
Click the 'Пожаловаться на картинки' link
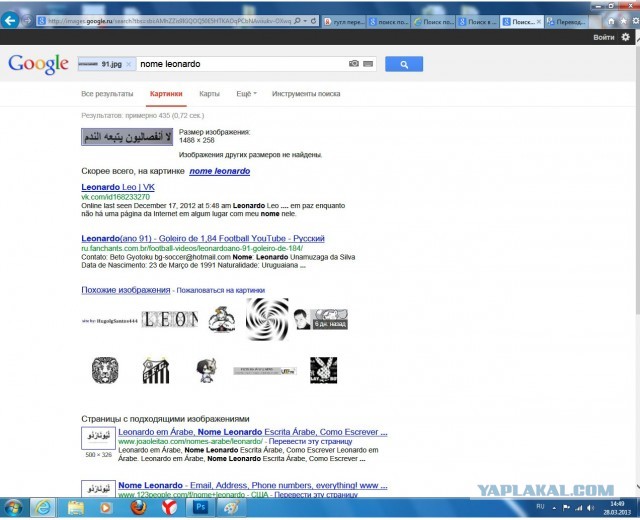220,291
